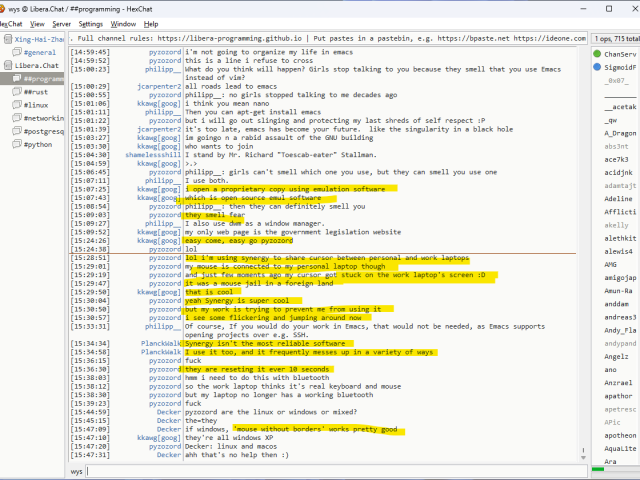Open the #general channel icon
This screenshot has width=640, height=480.
pyautogui.click(x=17, y=52)
